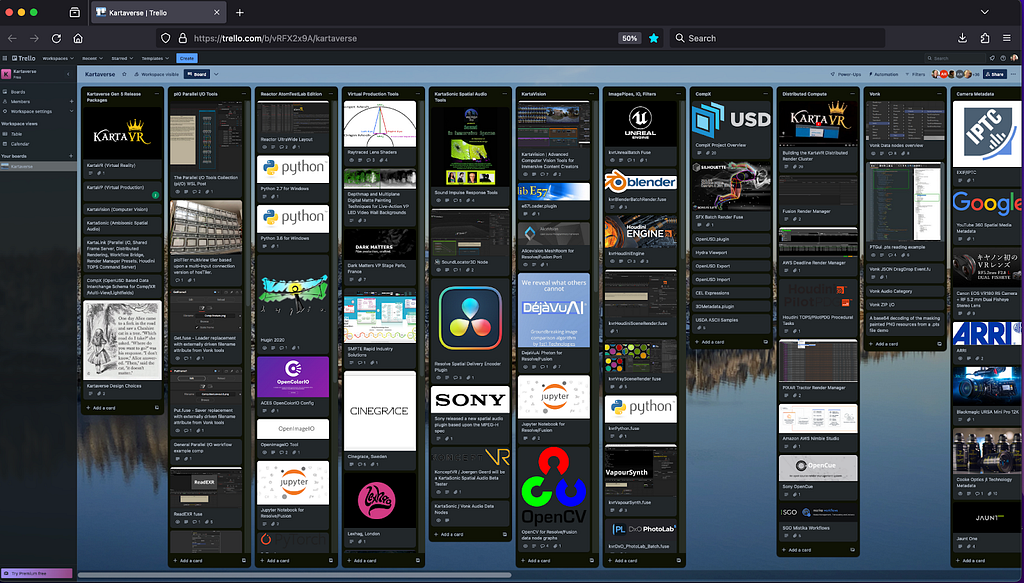Image resolution: width=1024 pixels, height=583 pixels.
Task: Star the Kartaverse board
Action: pos(124,74)
